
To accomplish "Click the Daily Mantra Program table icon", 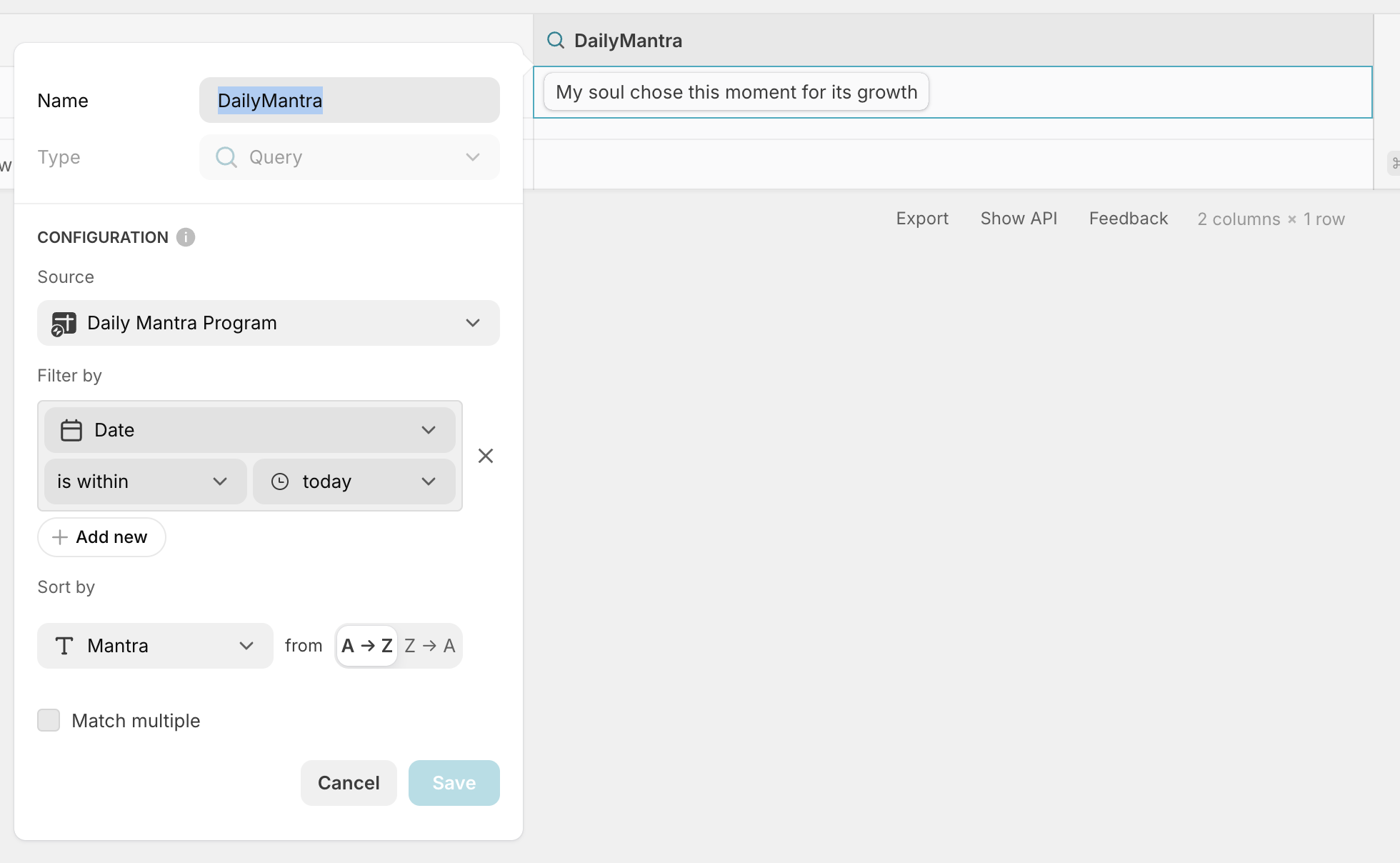I will click(64, 324).
